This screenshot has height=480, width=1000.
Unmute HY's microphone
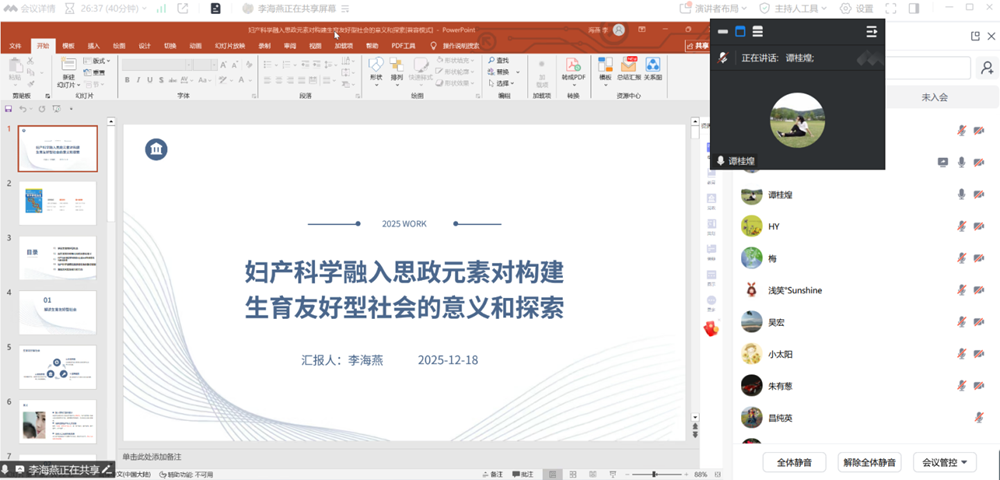tap(962, 226)
